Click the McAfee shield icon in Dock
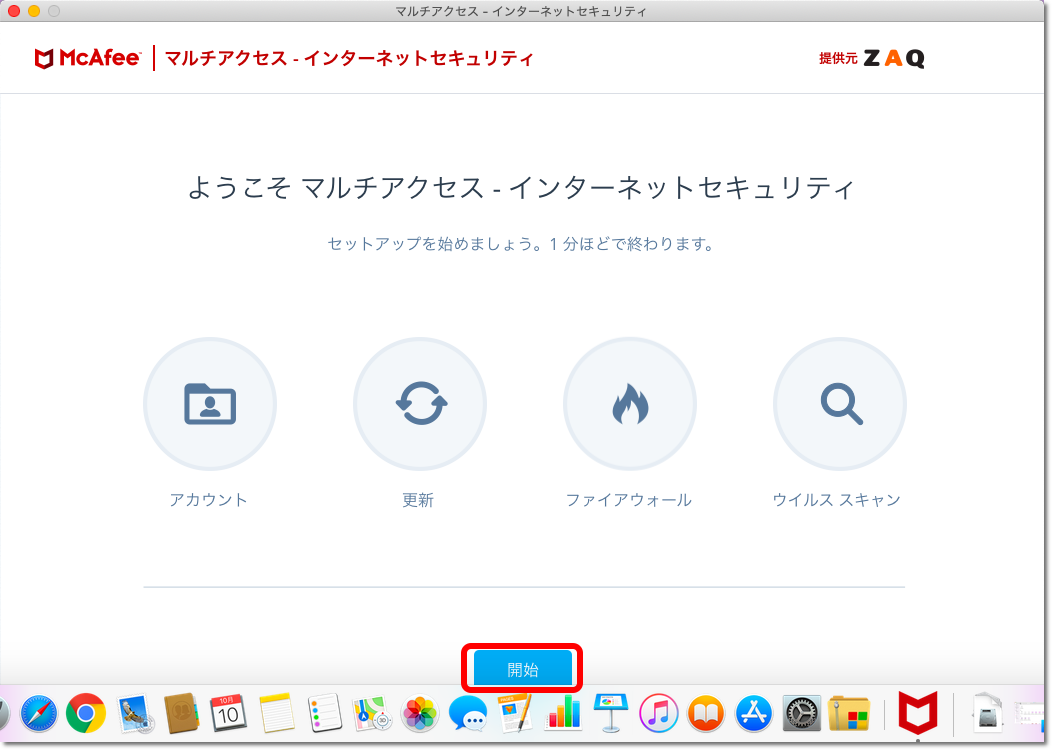The height and width of the screenshot is (750, 1052). coord(918,713)
